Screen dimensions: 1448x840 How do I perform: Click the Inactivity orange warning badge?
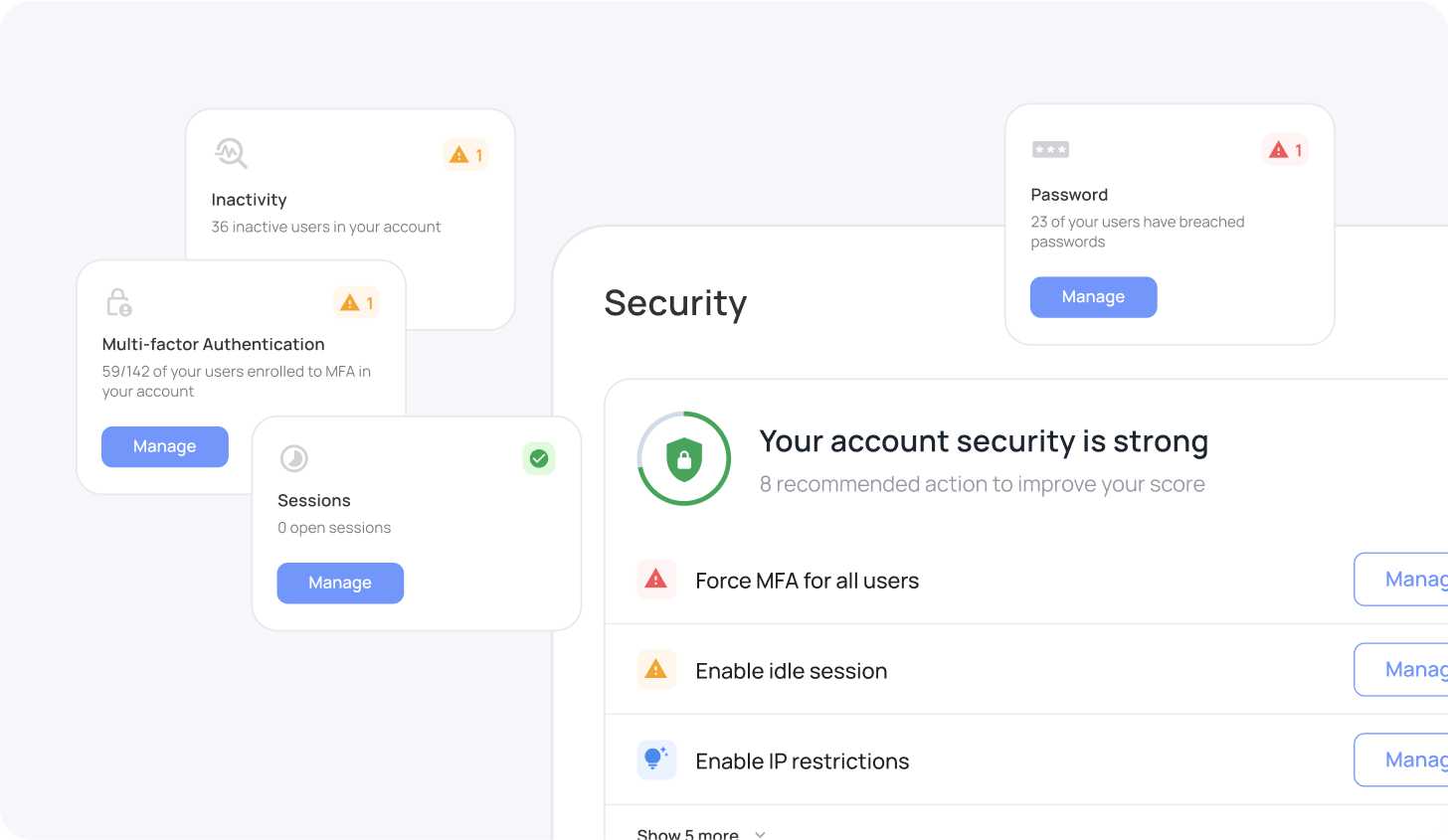[466, 155]
